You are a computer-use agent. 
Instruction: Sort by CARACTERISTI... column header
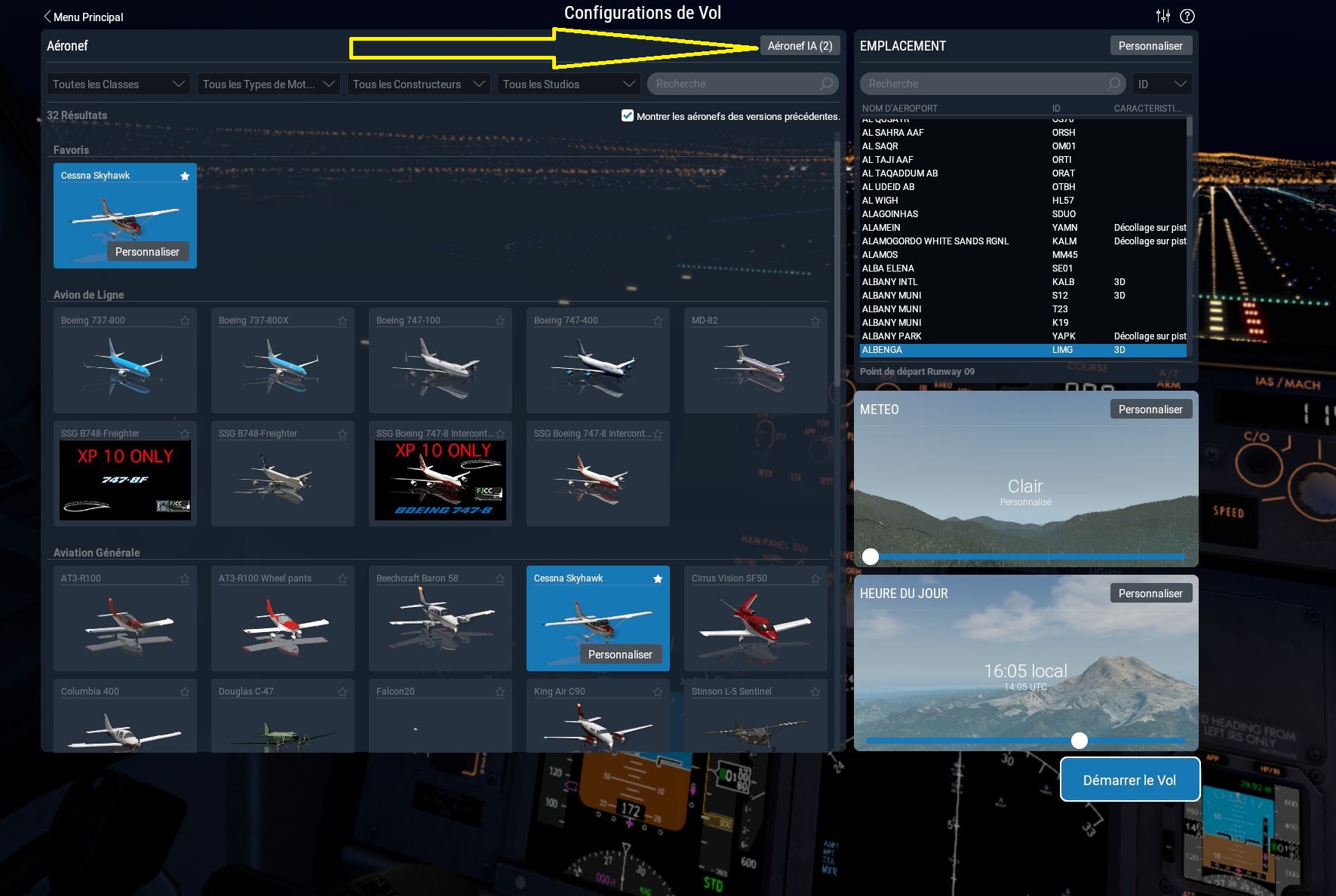pyautogui.click(x=1147, y=109)
